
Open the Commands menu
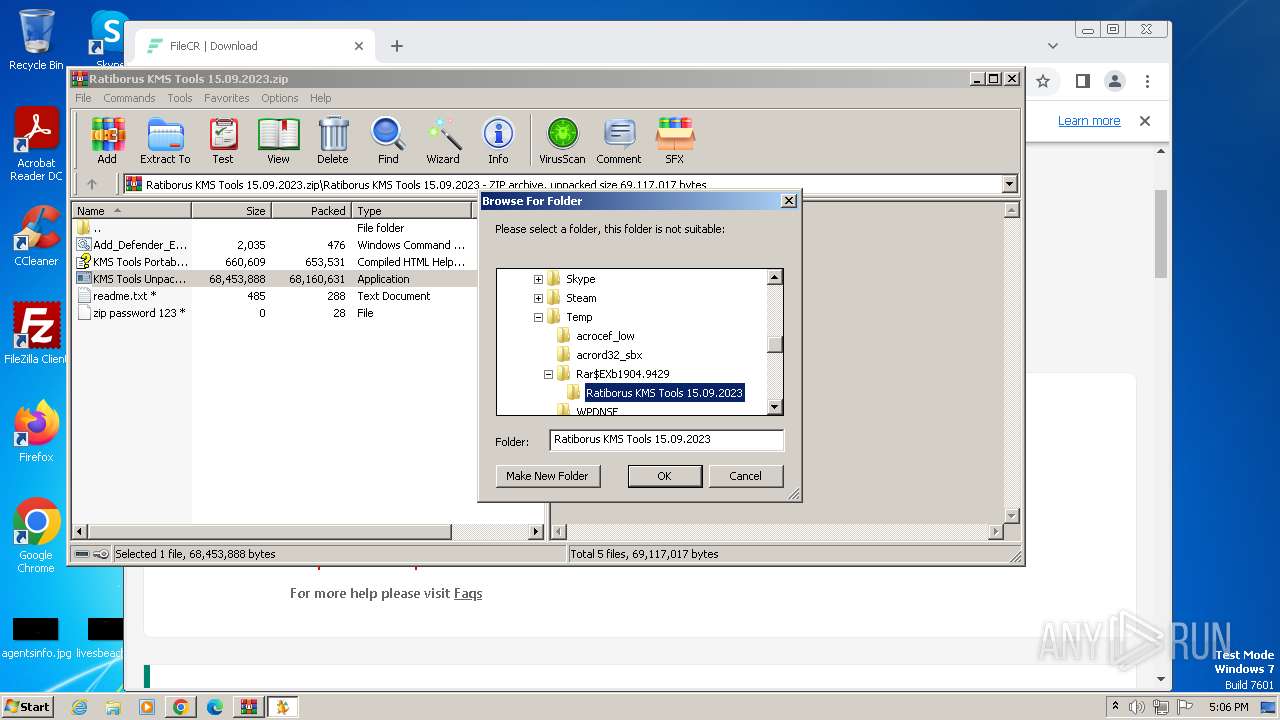(129, 98)
